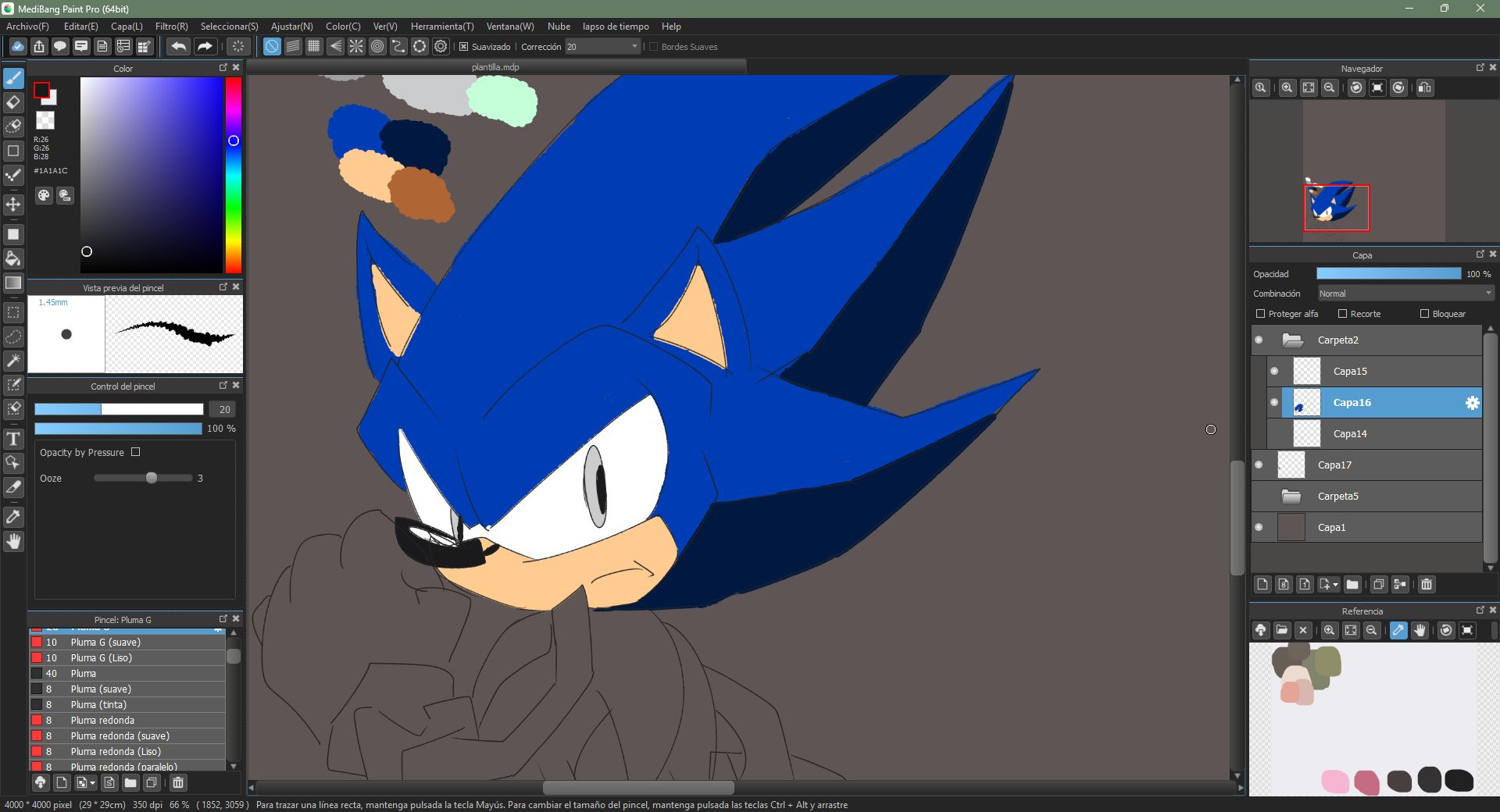Activate the eyedropper in Referencia panel
Image resolution: width=1500 pixels, height=812 pixels.
[1398, 630]
